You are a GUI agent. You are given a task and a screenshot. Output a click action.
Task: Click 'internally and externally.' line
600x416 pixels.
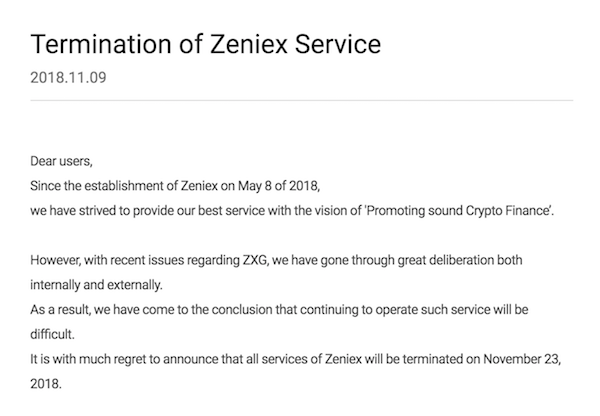point(96,285)
